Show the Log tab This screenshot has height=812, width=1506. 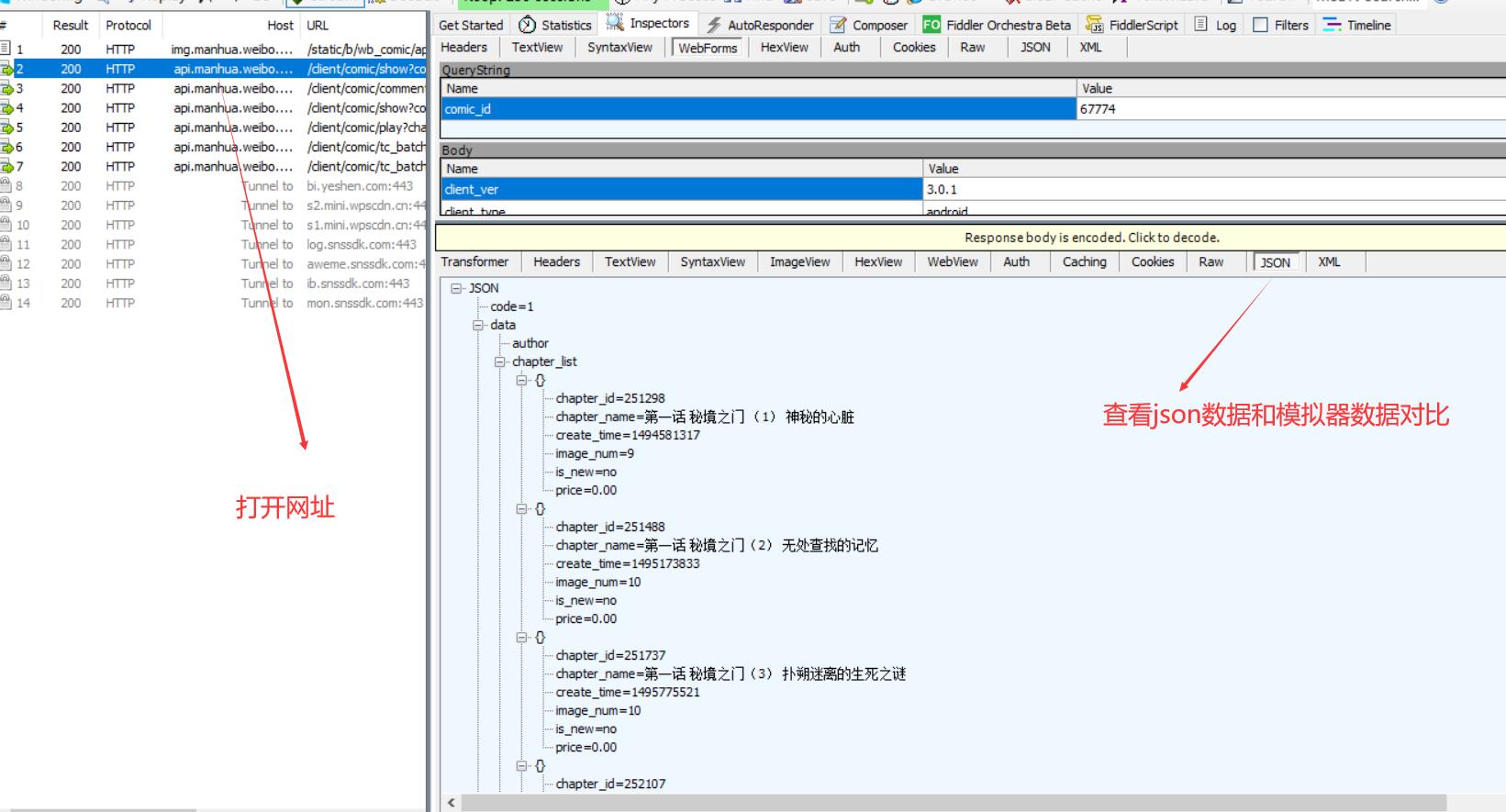(x=1215, y=25)
